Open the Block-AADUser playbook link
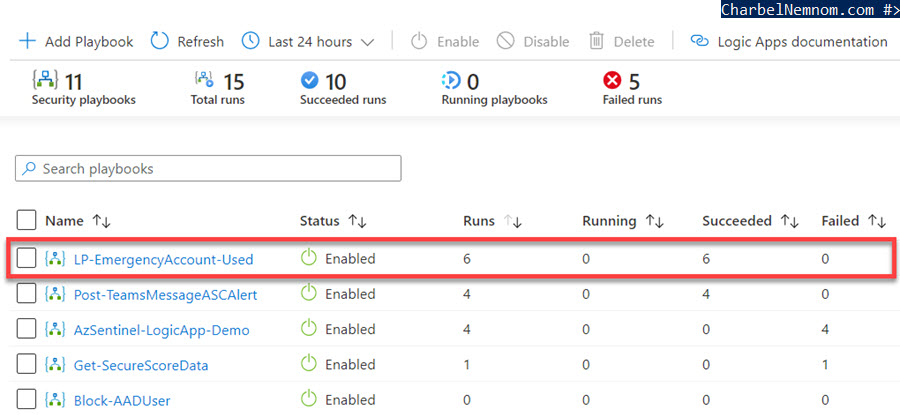Screen dimensions: 900x415 pos(122,401)
